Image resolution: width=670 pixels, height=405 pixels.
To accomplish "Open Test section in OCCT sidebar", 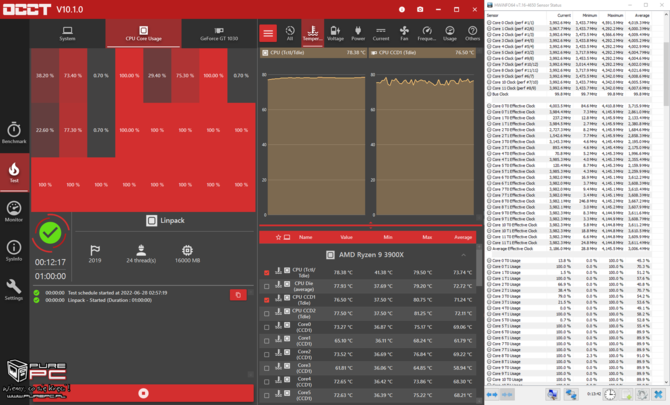I will click(x=14, y=172).
